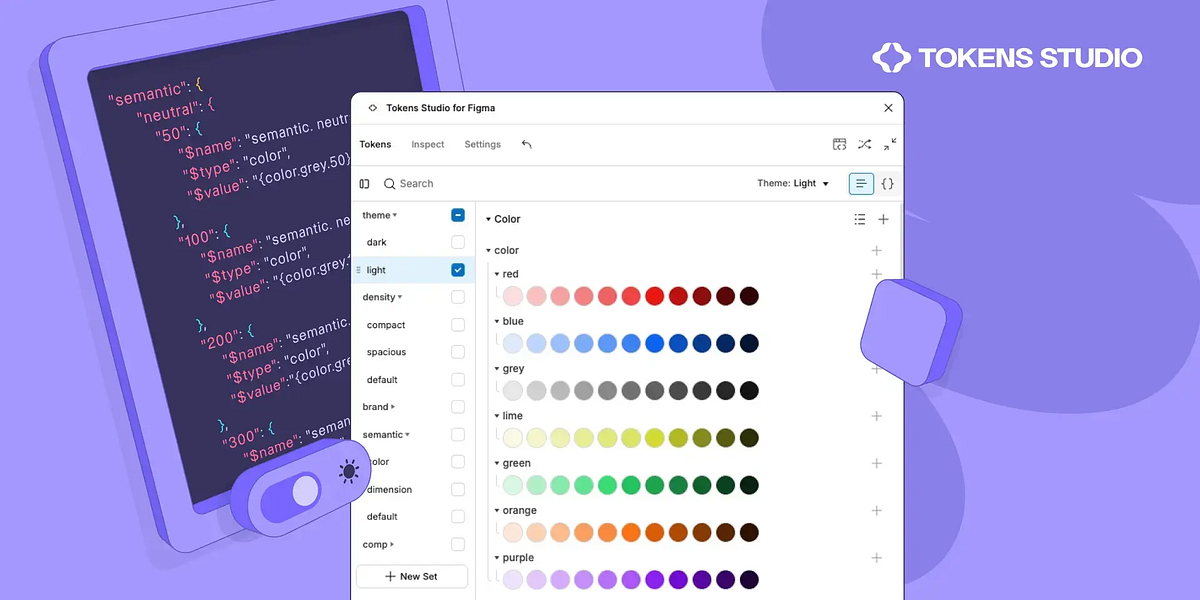
Task: Add a new lime token with plus
Action: [877, 416]
